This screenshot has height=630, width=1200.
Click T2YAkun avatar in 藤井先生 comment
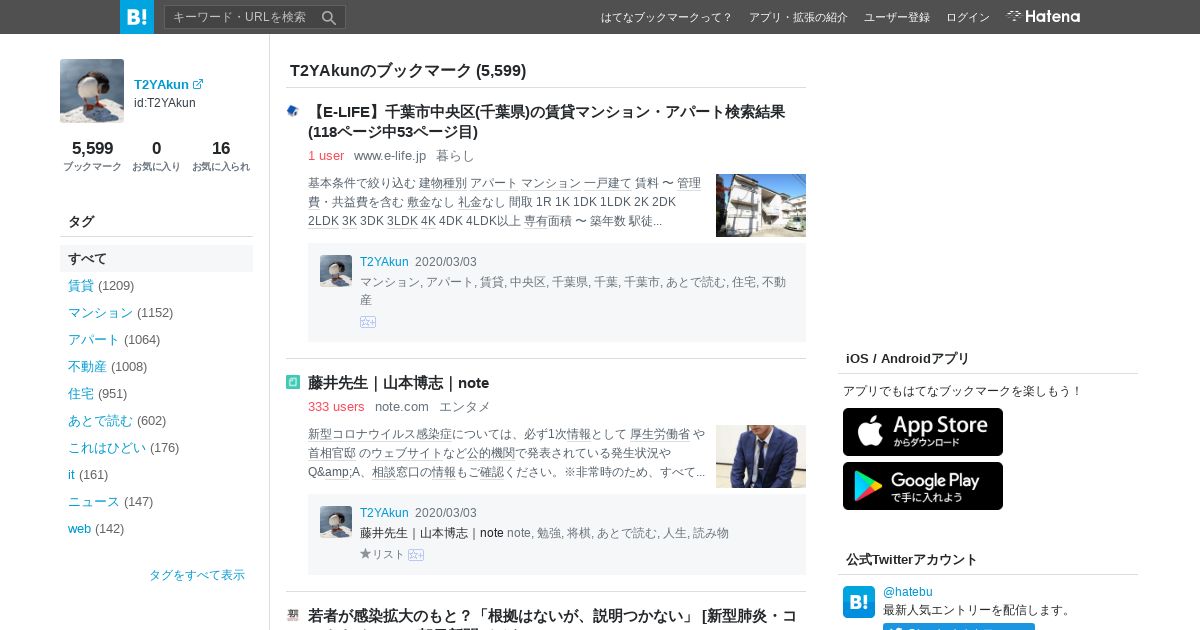(x=336, y=522)
